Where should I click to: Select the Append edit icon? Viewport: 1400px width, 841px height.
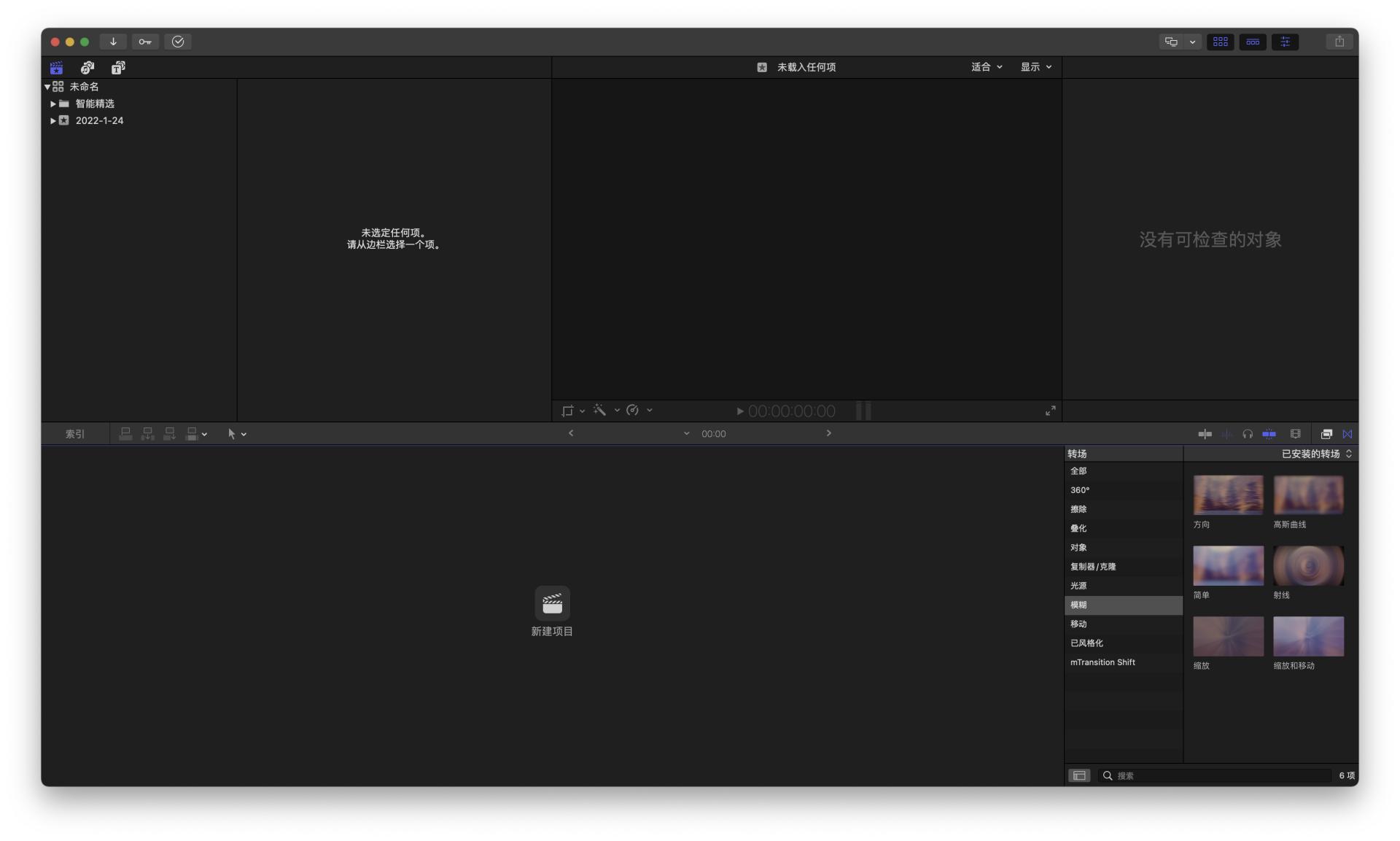tap(169, 433)
